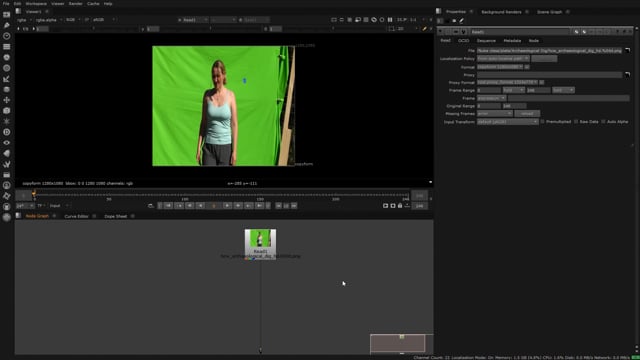Open the sRGB viewer process dropdown

click(103, 20)
